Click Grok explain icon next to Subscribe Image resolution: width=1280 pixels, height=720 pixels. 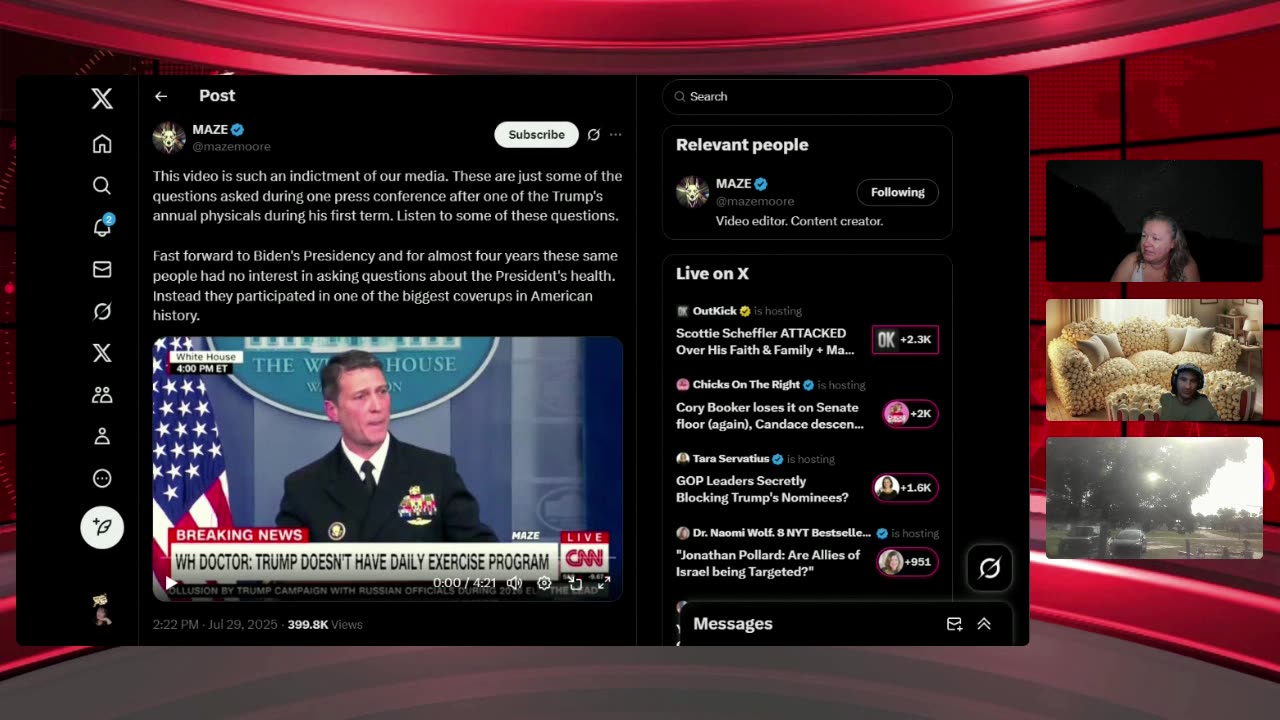click(594, 135)
